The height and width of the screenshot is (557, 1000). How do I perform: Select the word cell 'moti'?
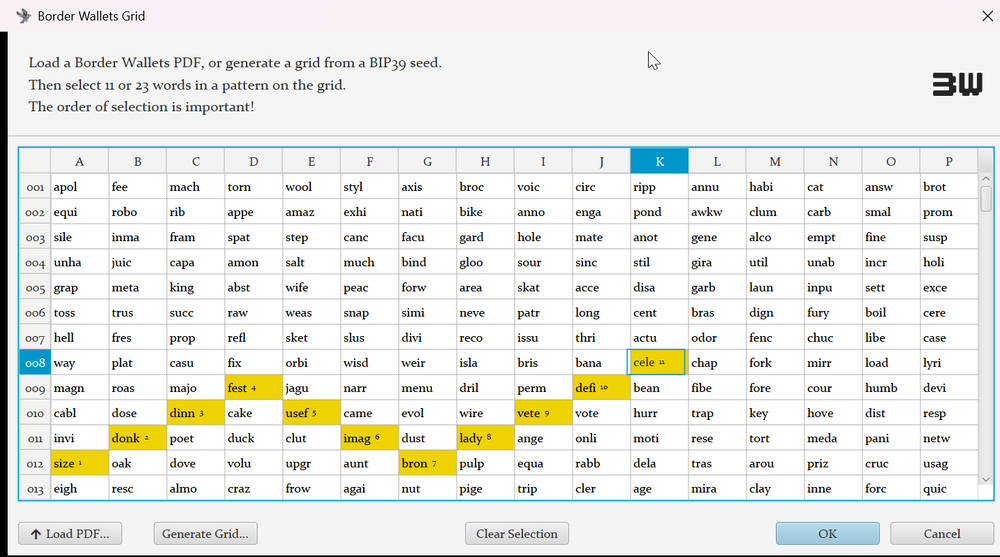(659, 438)
